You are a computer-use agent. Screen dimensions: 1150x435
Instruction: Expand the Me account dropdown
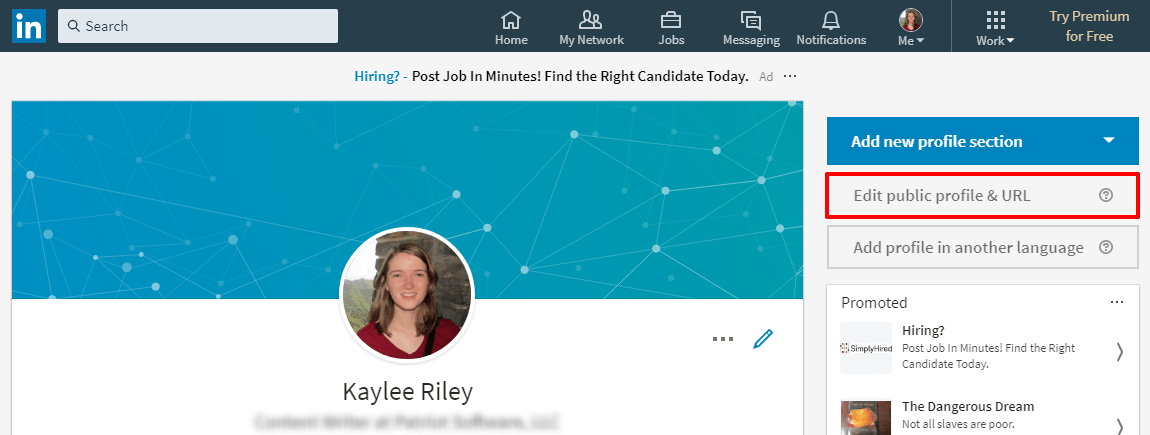click(x=911, y=27)
